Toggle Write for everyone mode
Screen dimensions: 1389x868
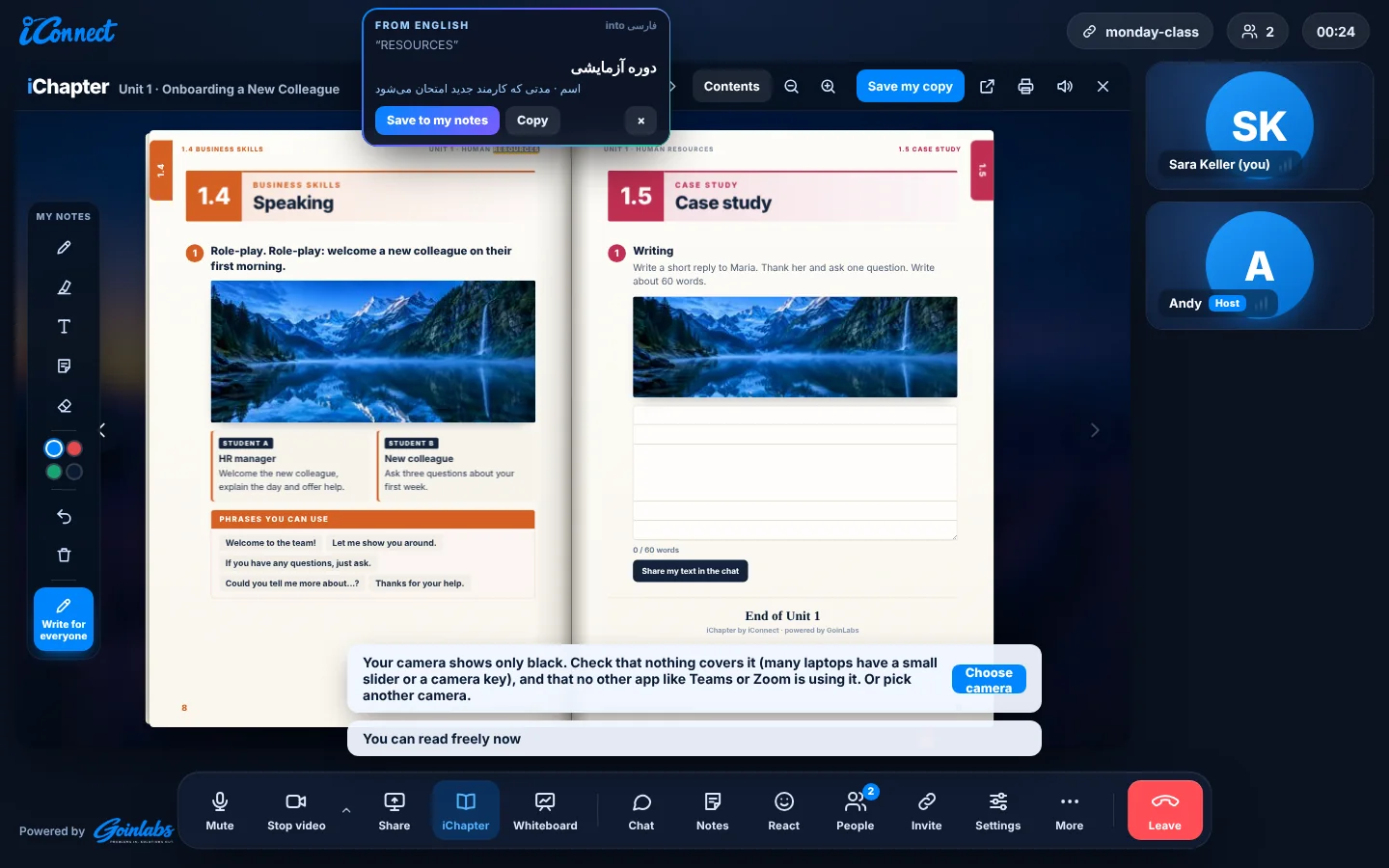[x=64, y=619]
